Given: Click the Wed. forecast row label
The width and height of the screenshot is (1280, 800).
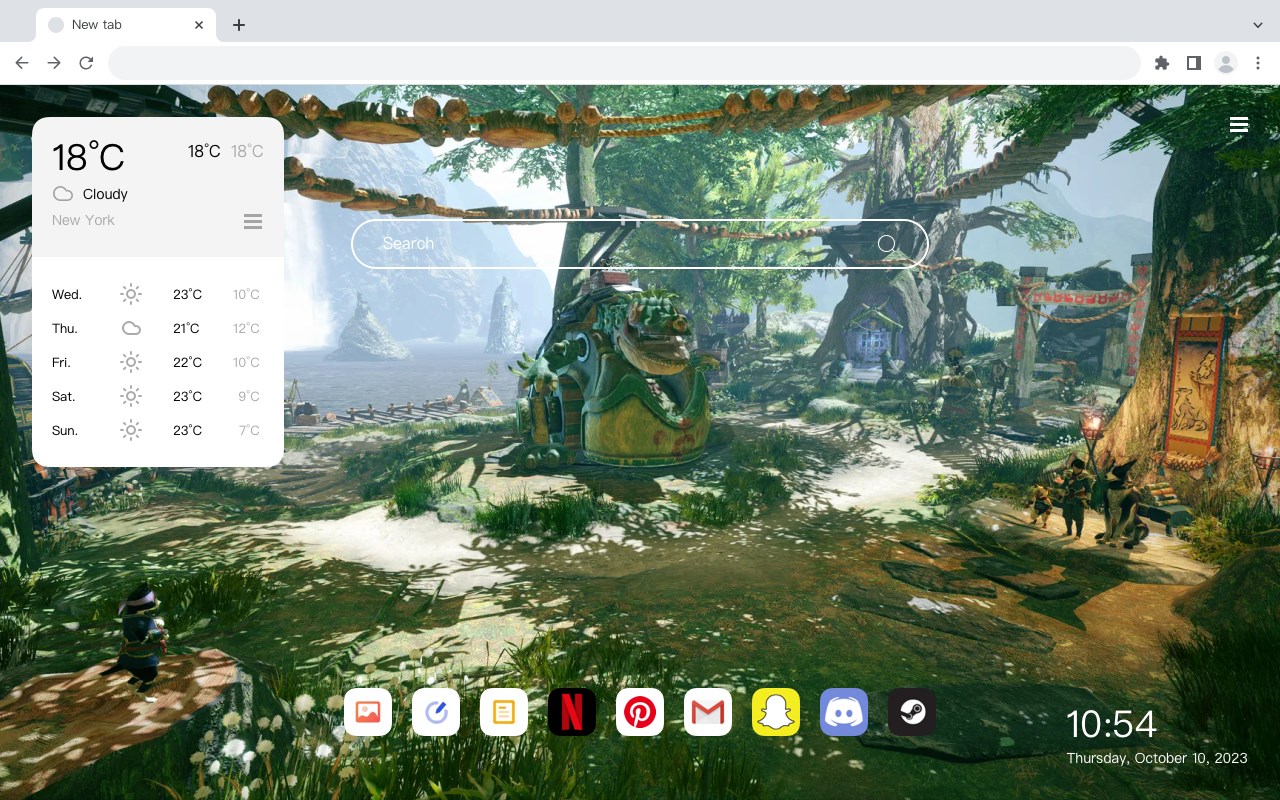Looking at the screenshot, I should tap(67, 294).
